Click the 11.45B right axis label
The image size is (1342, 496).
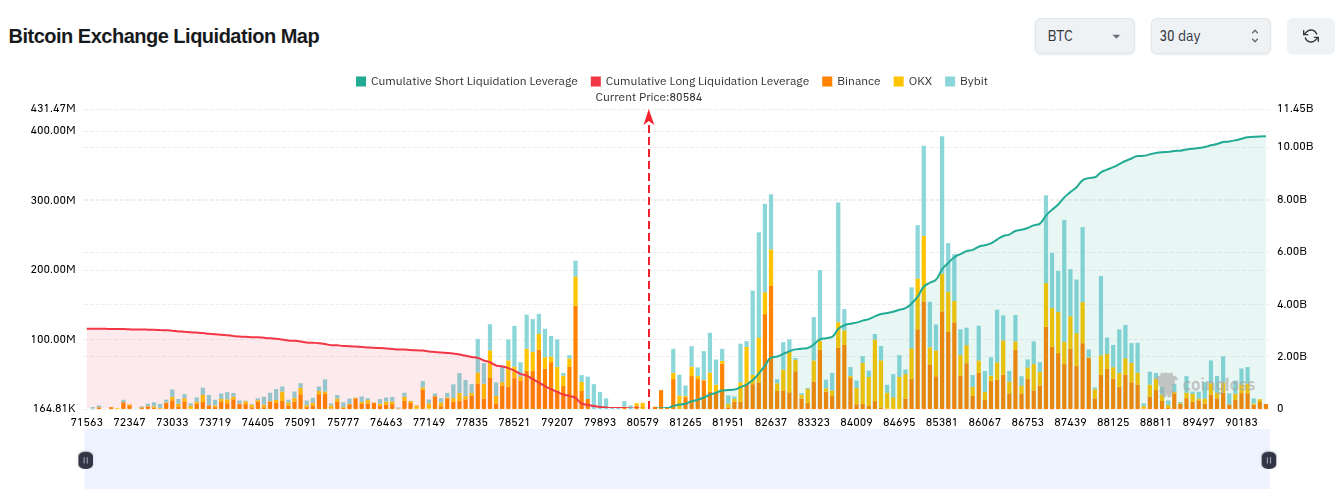tap(1294, 108)
